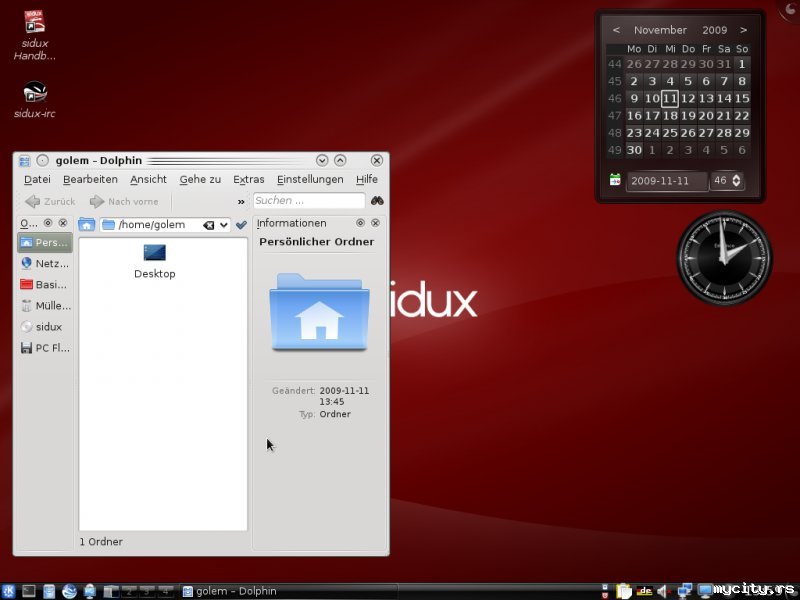Launch the sidux-irc desktop shortcut
The image size is (800, 600).
(x=35, y=93)
